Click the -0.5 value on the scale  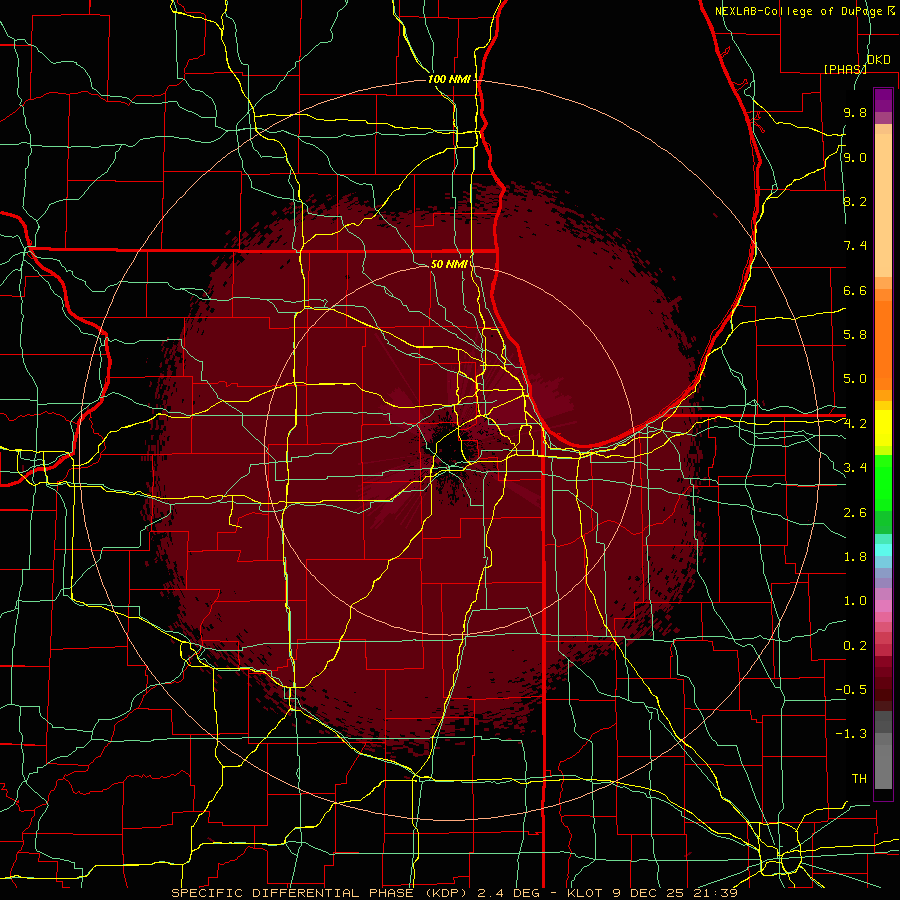click(851, 690)
